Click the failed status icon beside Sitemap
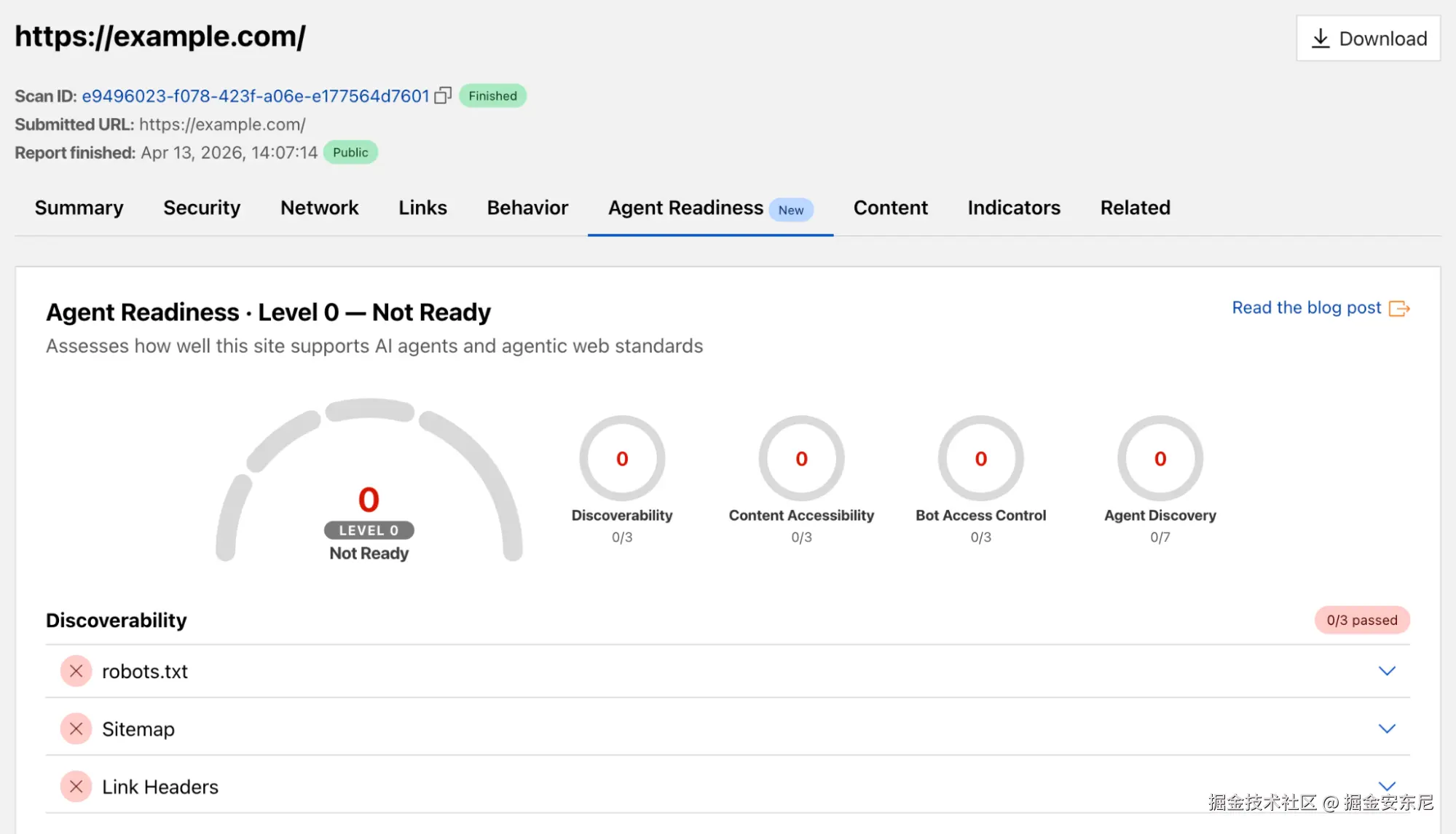Image resolution: width=1456 pixels, height=834 pixels. coord(76,728)
